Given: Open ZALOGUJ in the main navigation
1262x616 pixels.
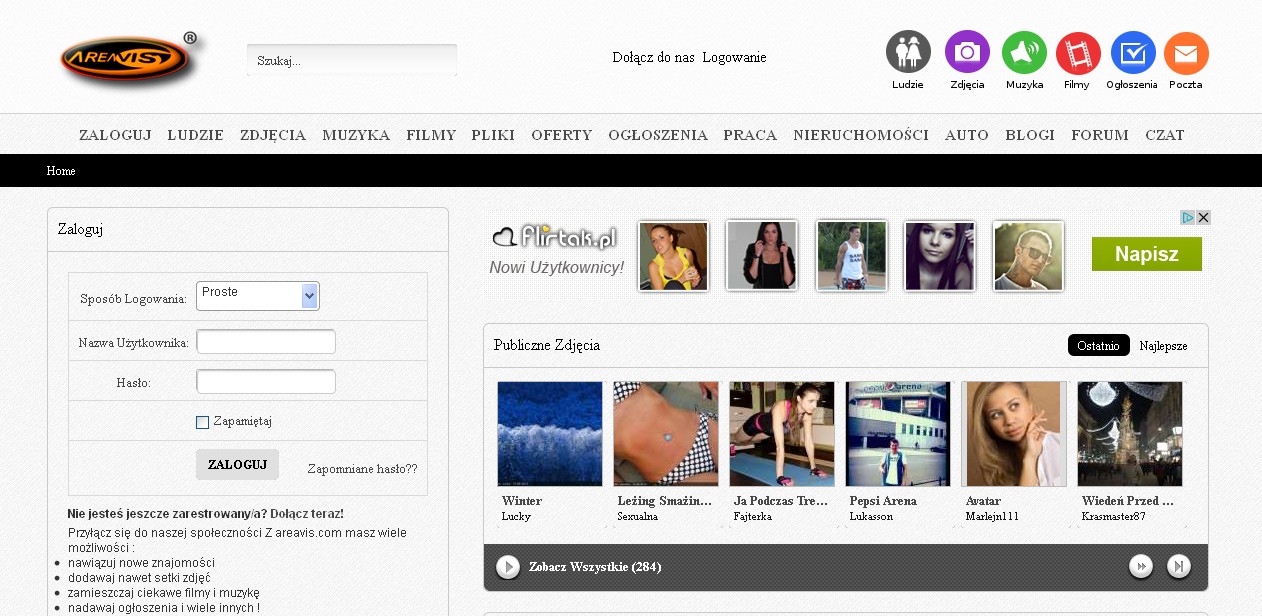Looking at the screenshot, I should click(x=115, y=135).
